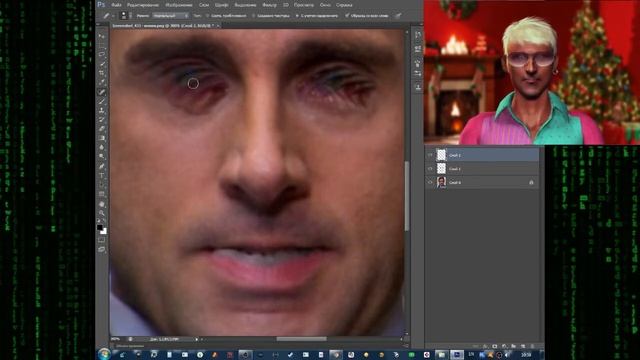Screen dimensions: 640x360
Task: Open the Справка menu
Action: (344, 5)
